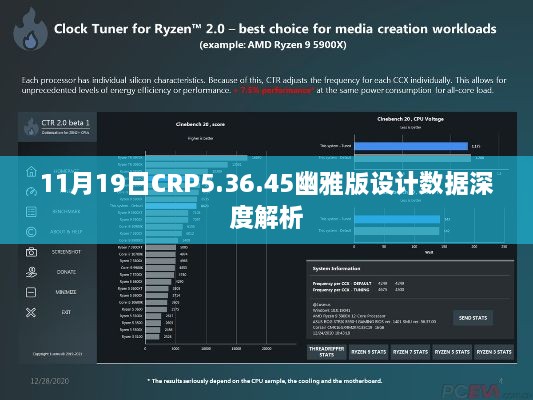Click the Exit X icon

pyautogui.click(x=31, y=312)
